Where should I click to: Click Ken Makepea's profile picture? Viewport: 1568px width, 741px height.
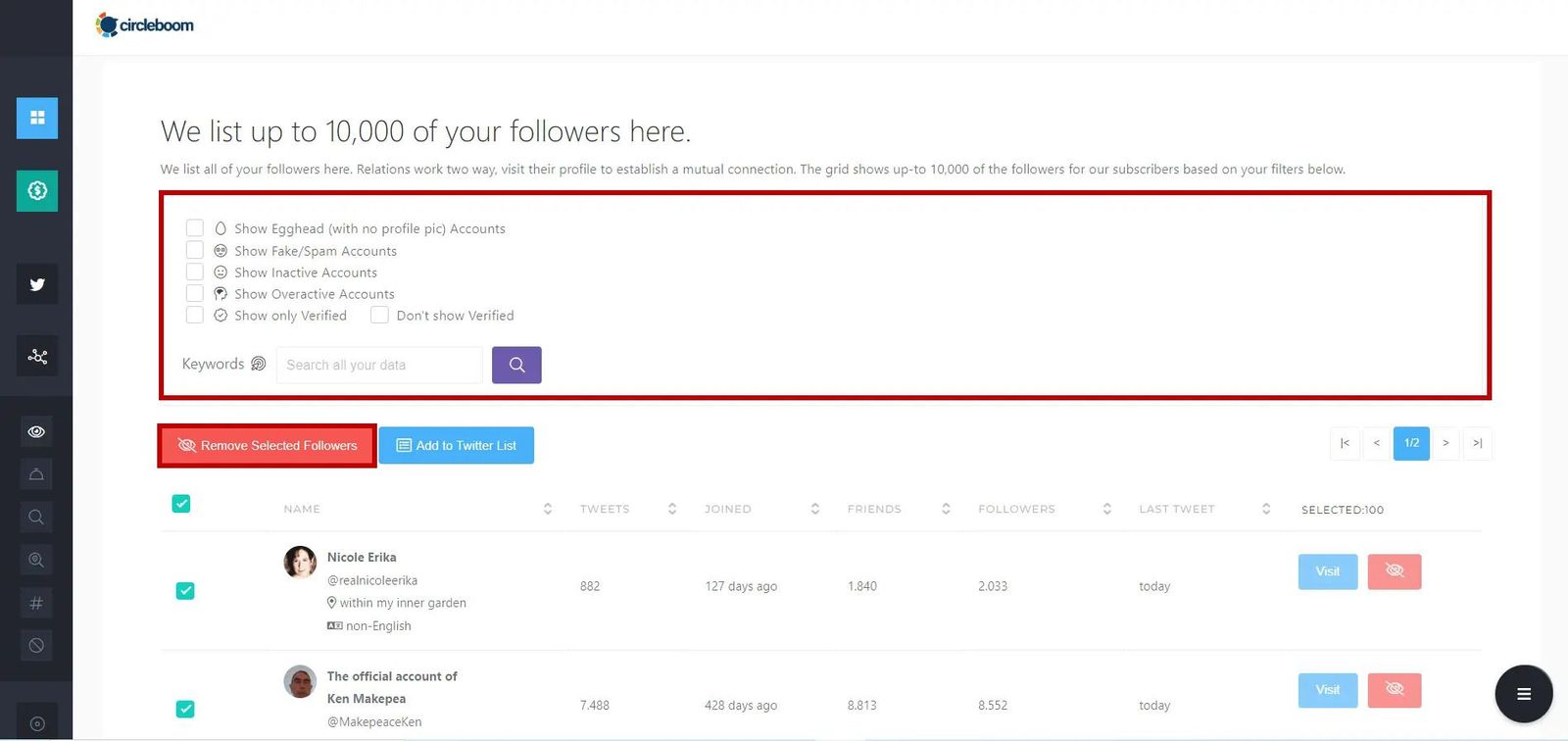[300, 681]
